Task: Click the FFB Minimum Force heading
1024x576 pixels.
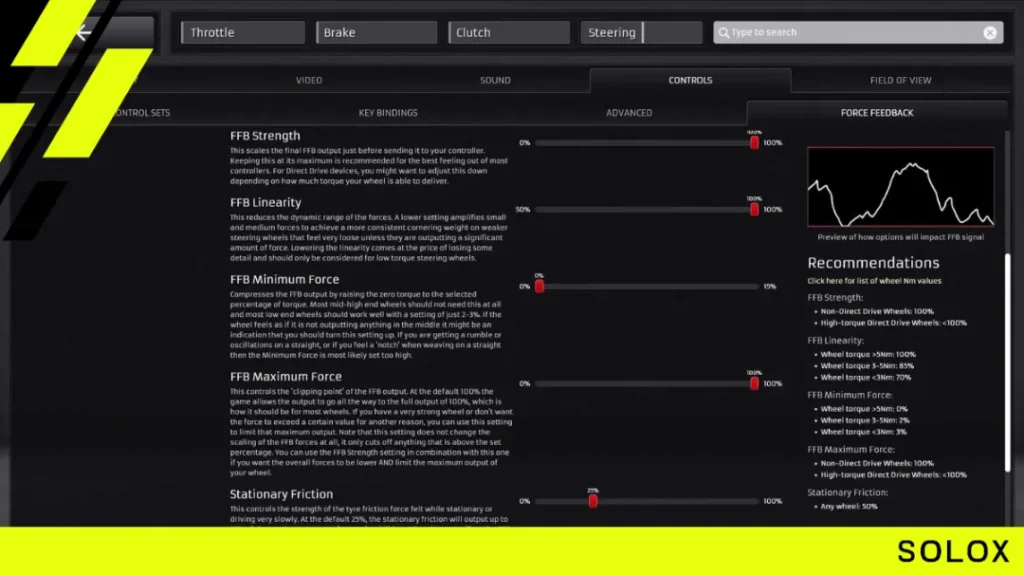Action: click(x=284, y=280)
